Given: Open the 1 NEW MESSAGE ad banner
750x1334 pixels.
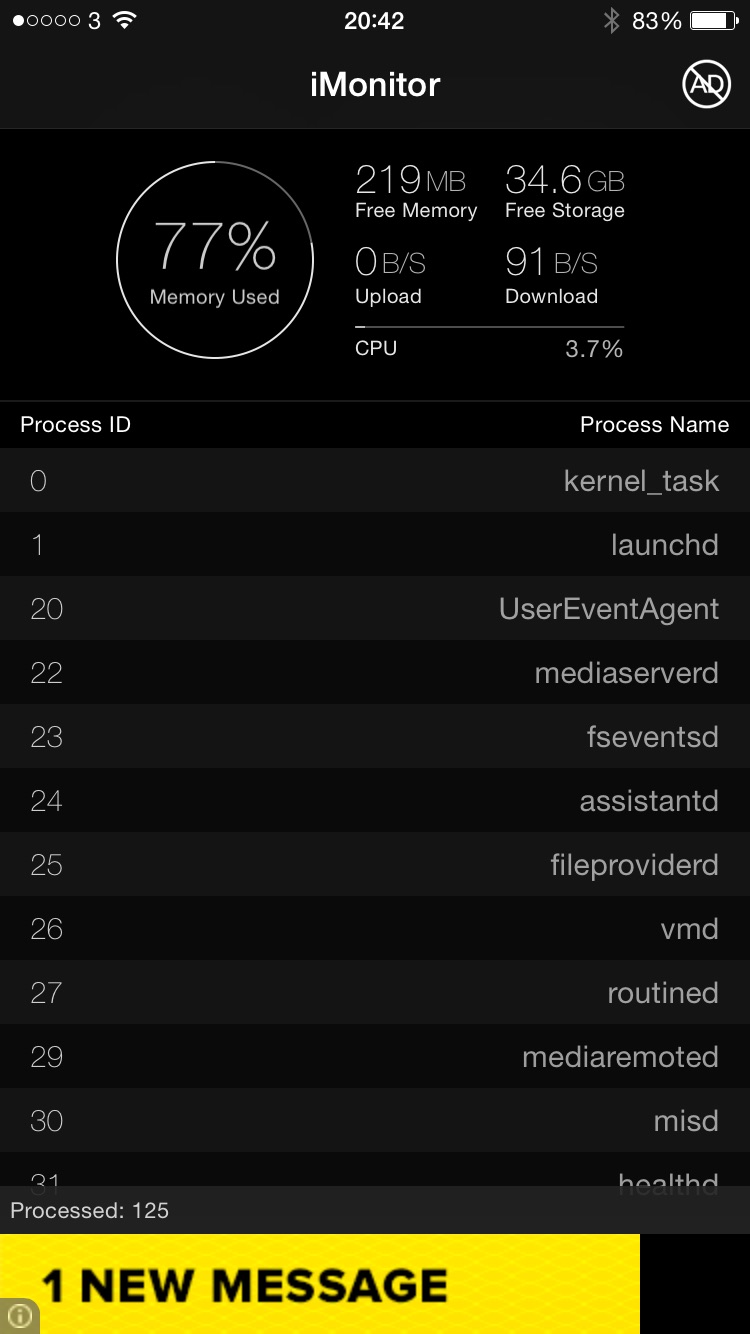Looking at the screenshot, I should [x=320, y=1284].
